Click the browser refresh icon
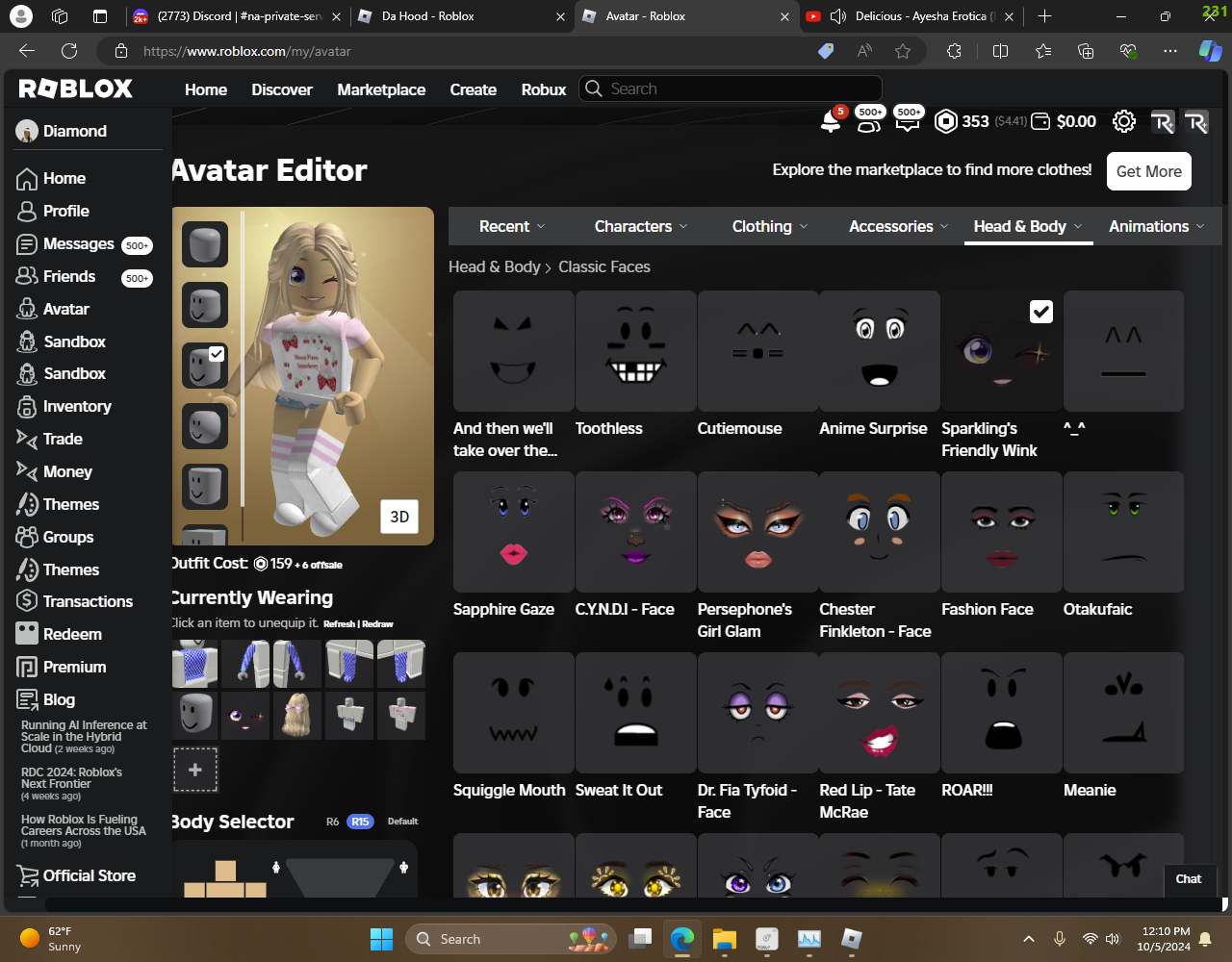This screenshot has width=1232, height=962. pos(69,51)
